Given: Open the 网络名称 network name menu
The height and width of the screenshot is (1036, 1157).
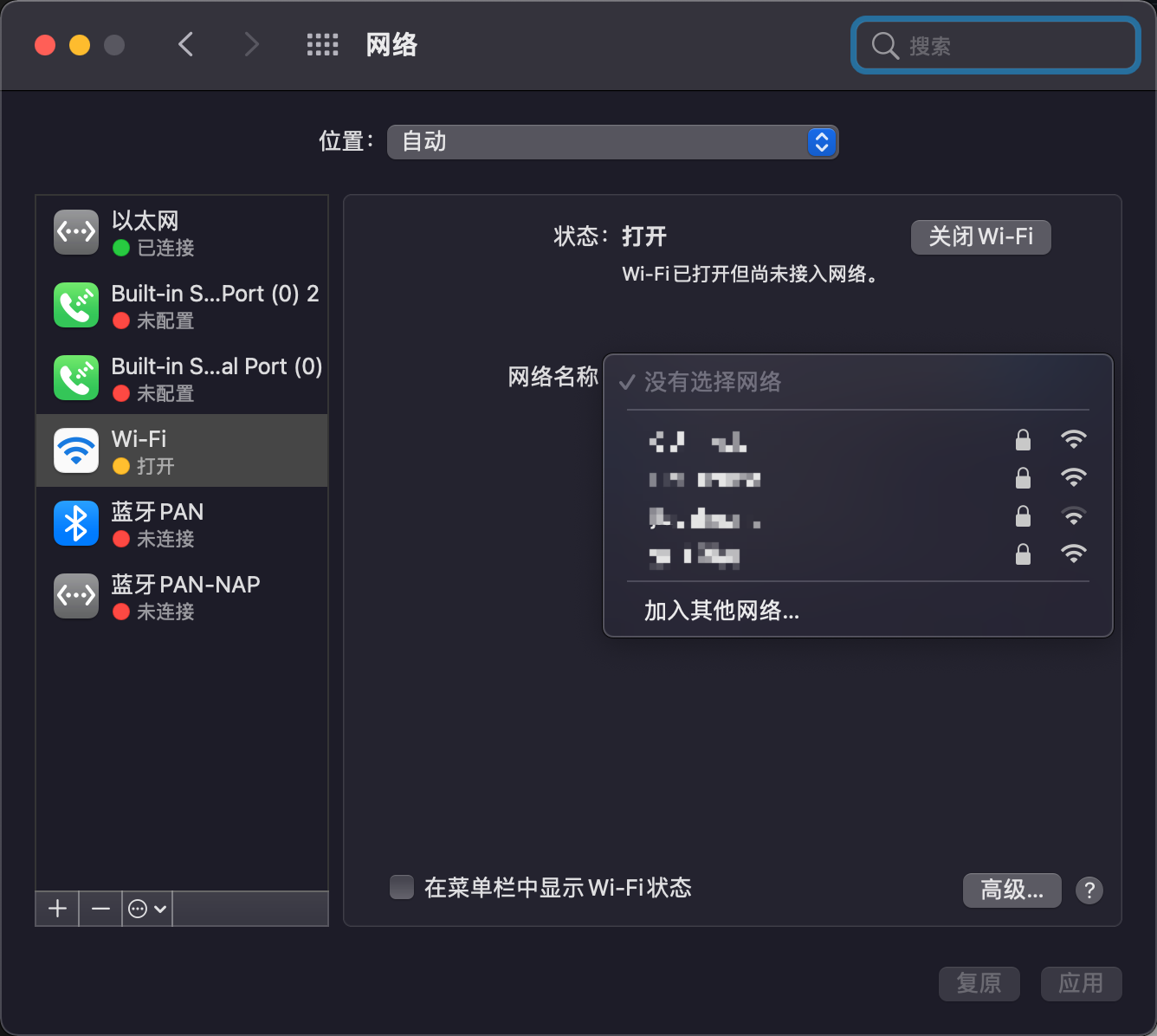Looking at the screenshot, I should 857,382.
